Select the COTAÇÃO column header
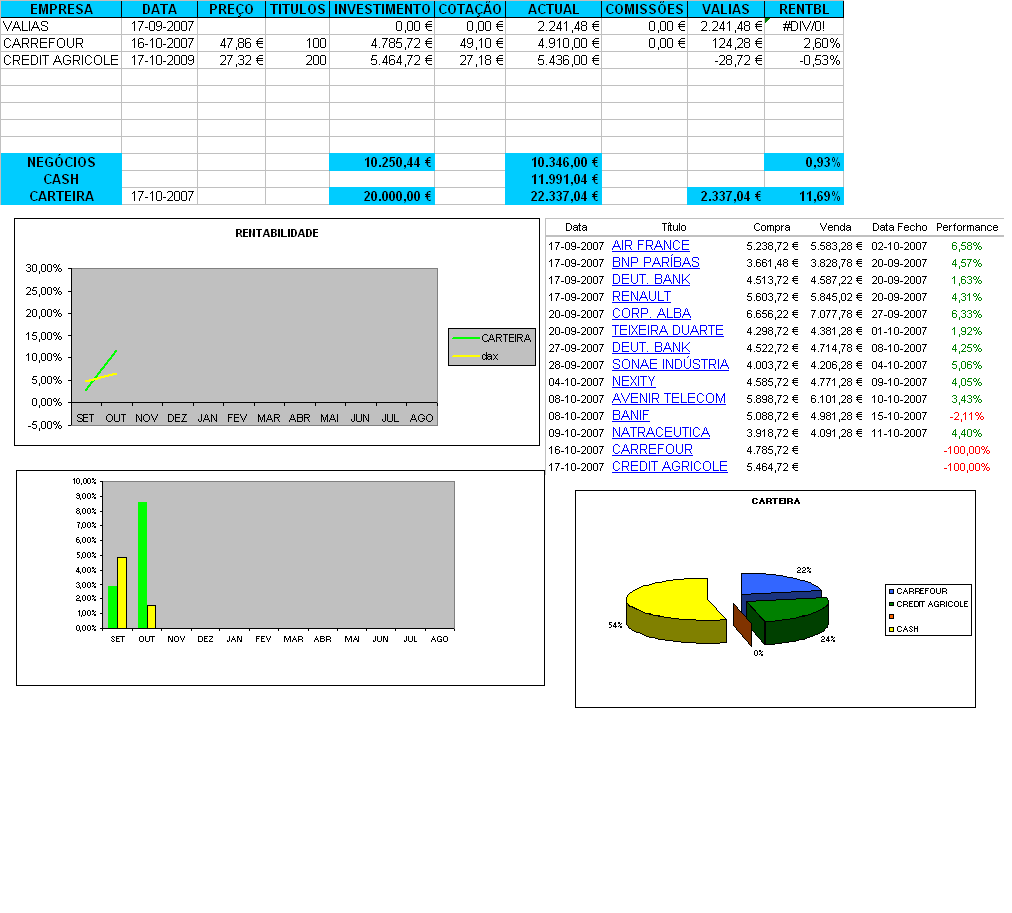 click(x=470, y=9)
